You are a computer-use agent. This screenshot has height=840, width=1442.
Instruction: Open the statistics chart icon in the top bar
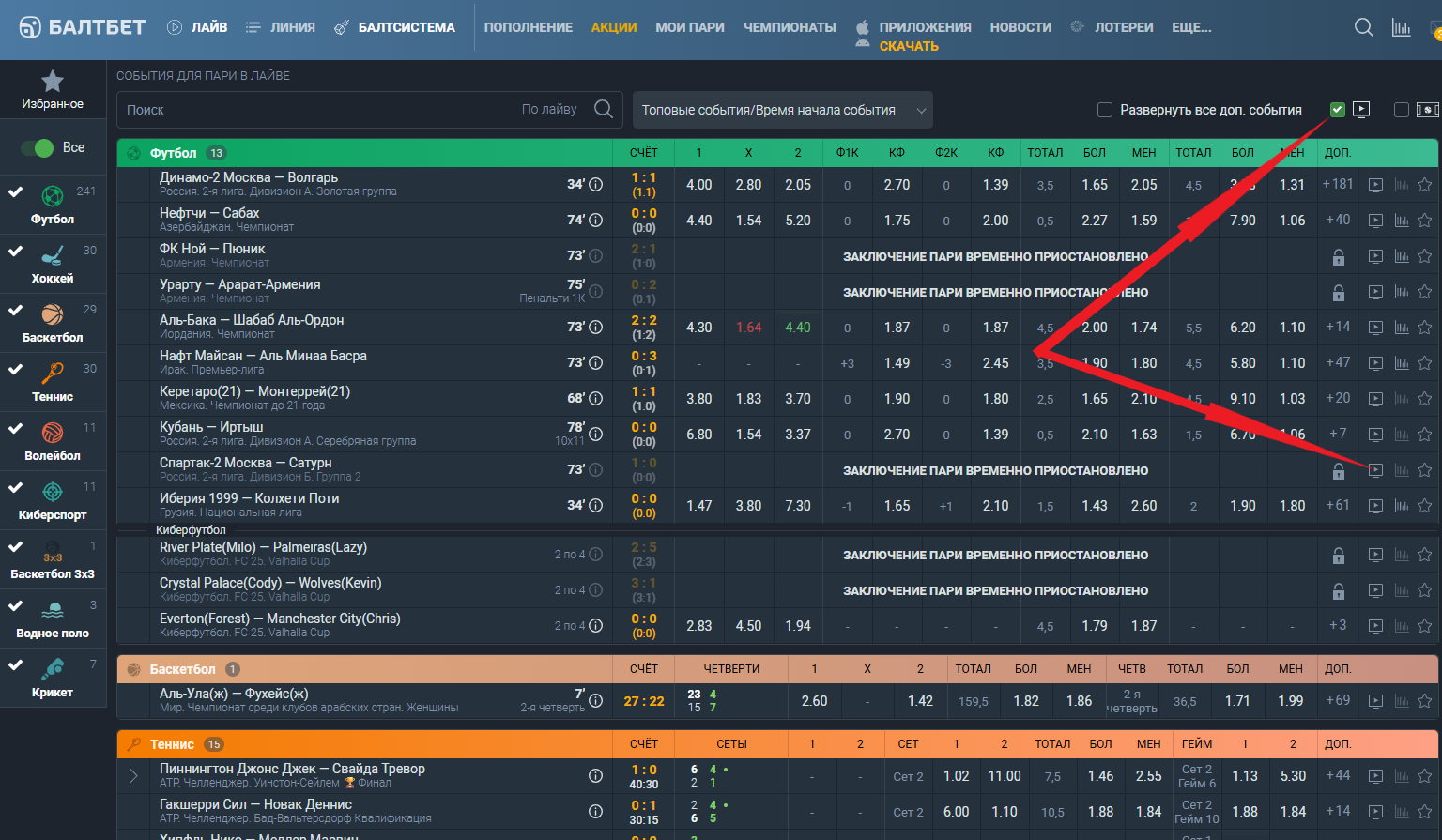(x=1402, y=27)
